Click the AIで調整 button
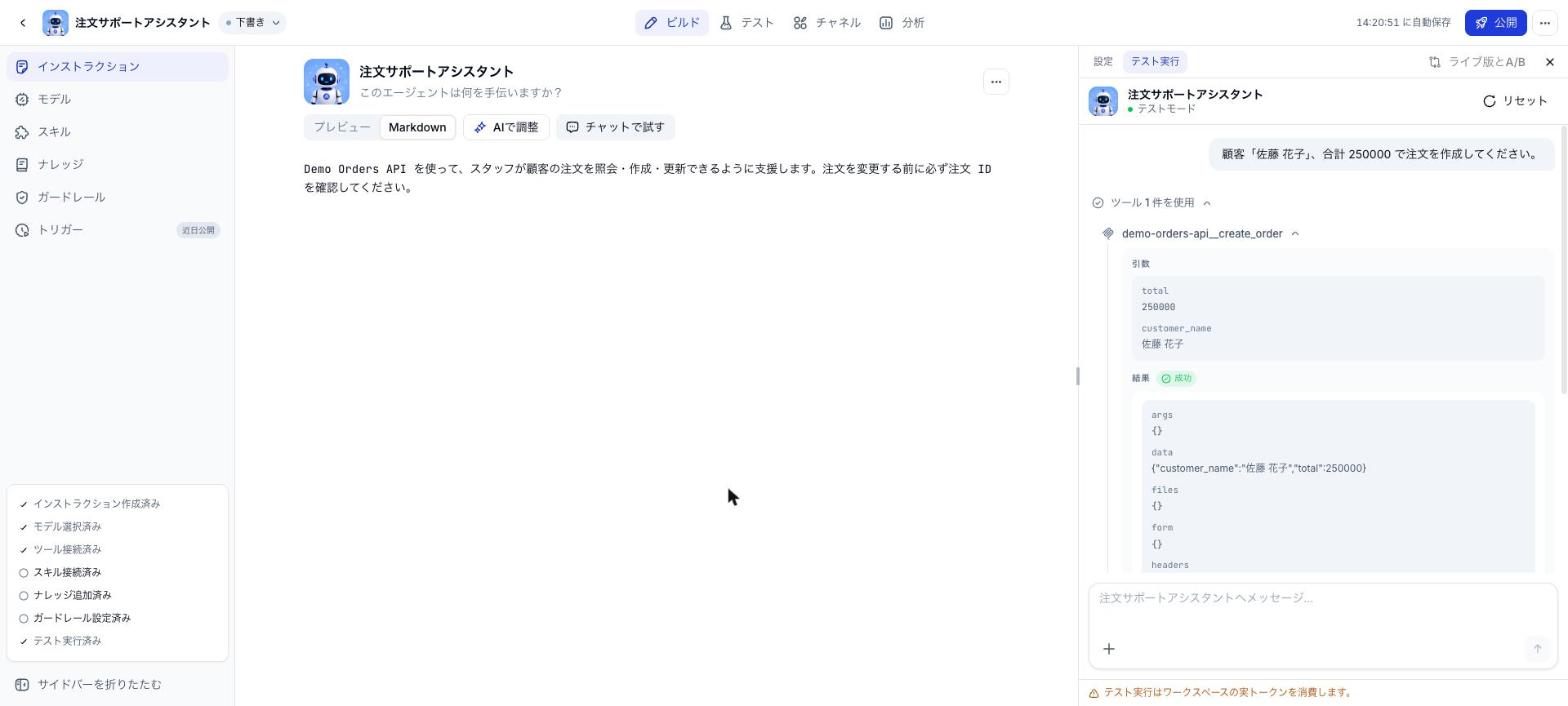The image size is (1568, 706). pyautogui.click(x=506, y=127)
